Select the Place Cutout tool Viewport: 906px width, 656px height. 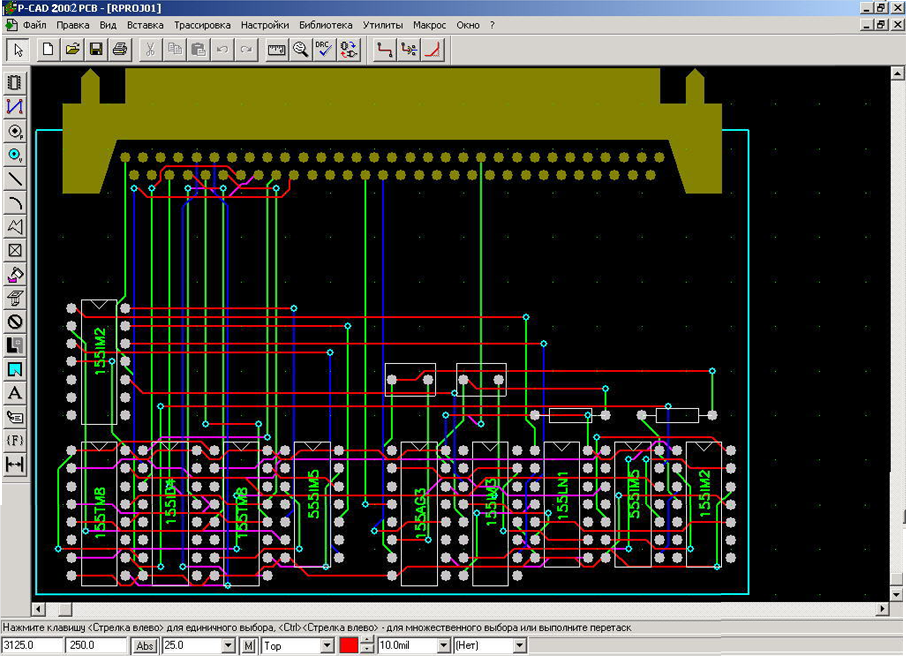[x=15, y=298]
